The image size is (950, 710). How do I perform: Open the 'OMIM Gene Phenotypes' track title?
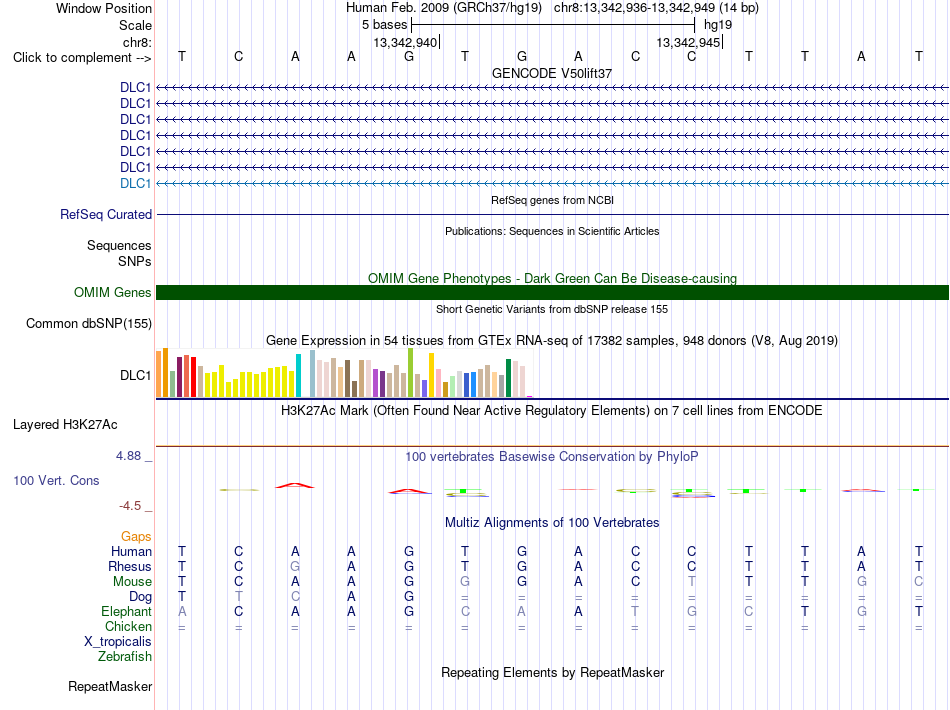(x=552, y=278)
